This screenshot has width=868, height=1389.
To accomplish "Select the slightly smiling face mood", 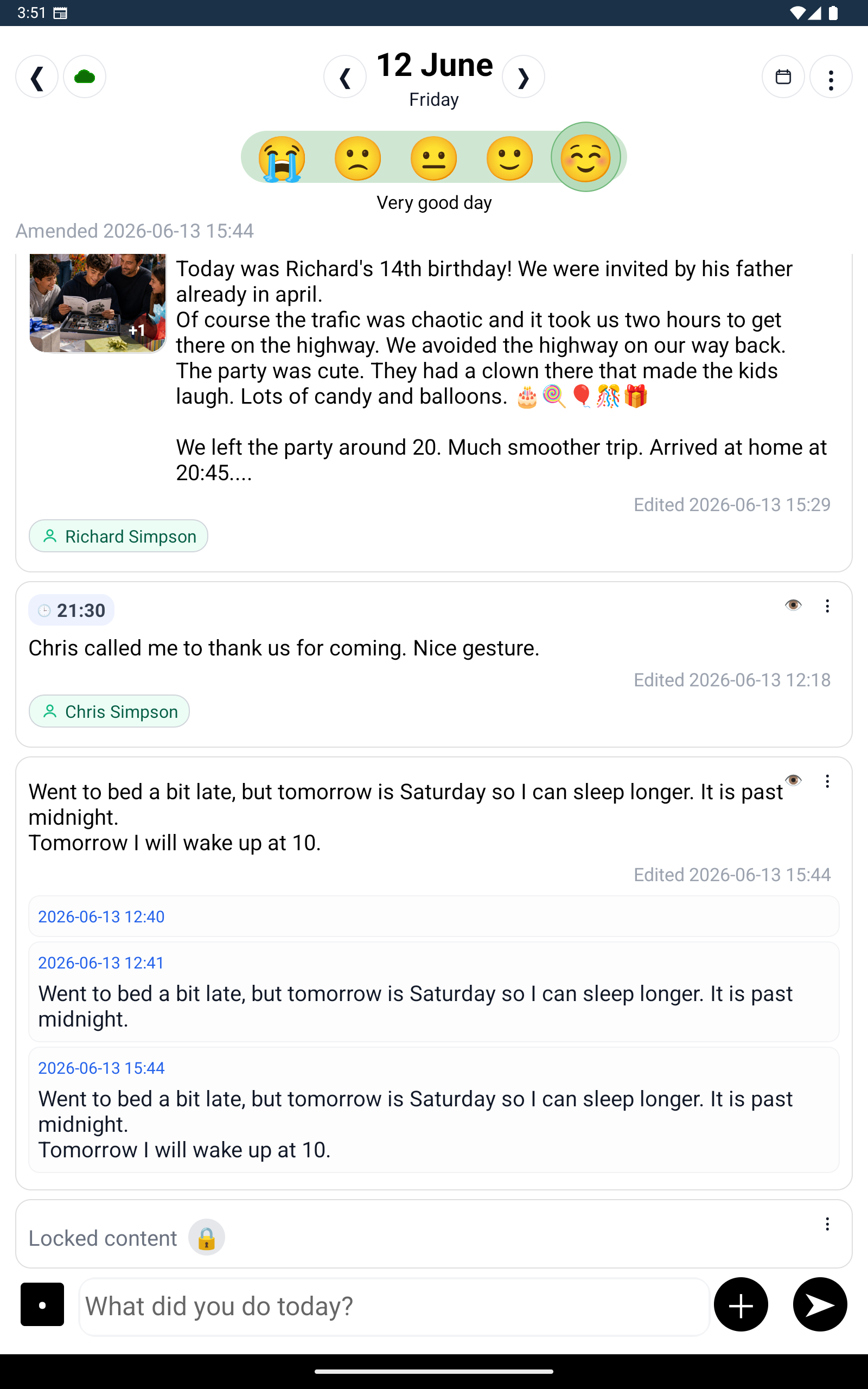I will point(509,158).
